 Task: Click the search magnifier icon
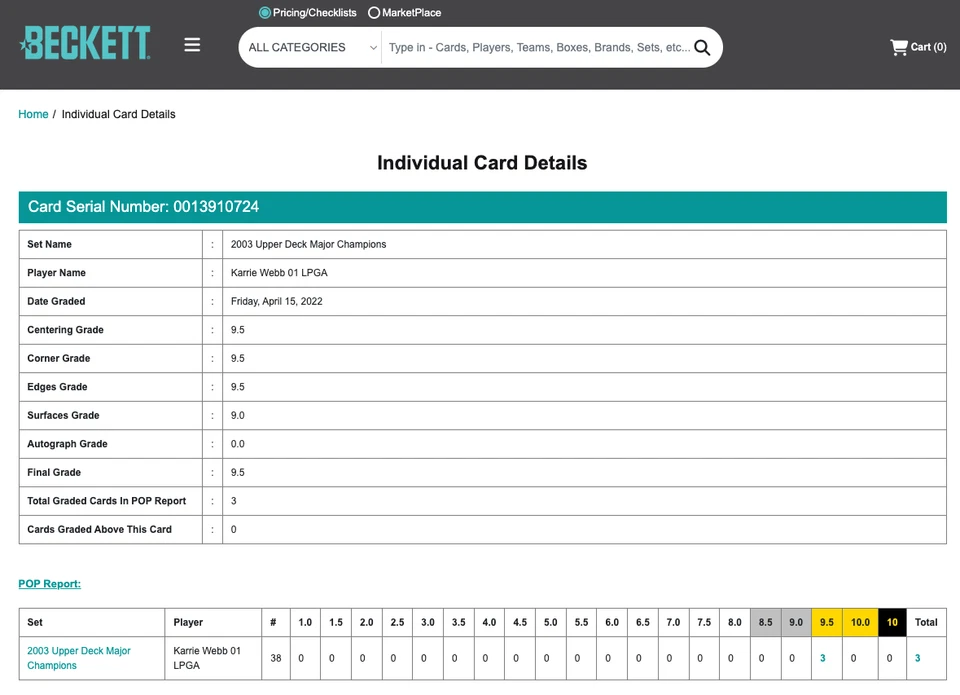point(702,48)
